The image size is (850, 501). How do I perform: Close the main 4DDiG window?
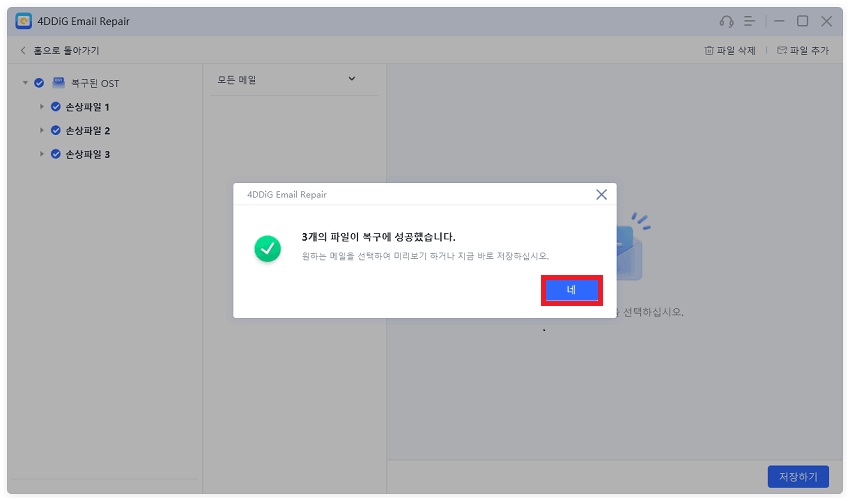tap(826, 21)
